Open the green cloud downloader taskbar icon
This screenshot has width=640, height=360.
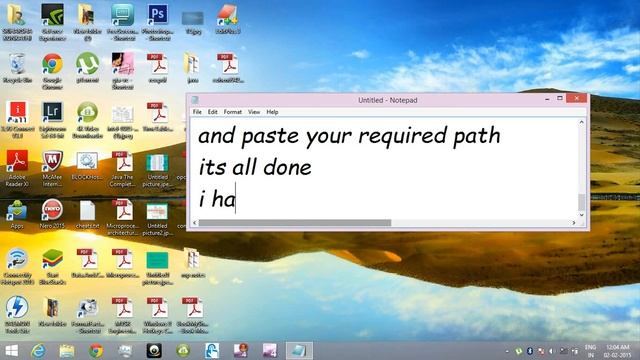(x=183, y=351)
